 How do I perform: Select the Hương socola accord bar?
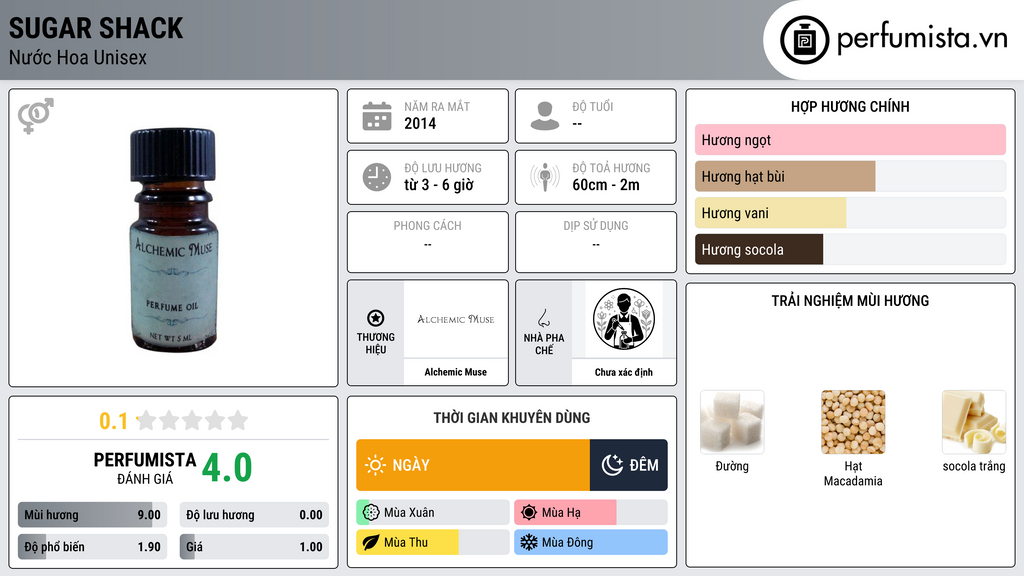click(850, 249)
